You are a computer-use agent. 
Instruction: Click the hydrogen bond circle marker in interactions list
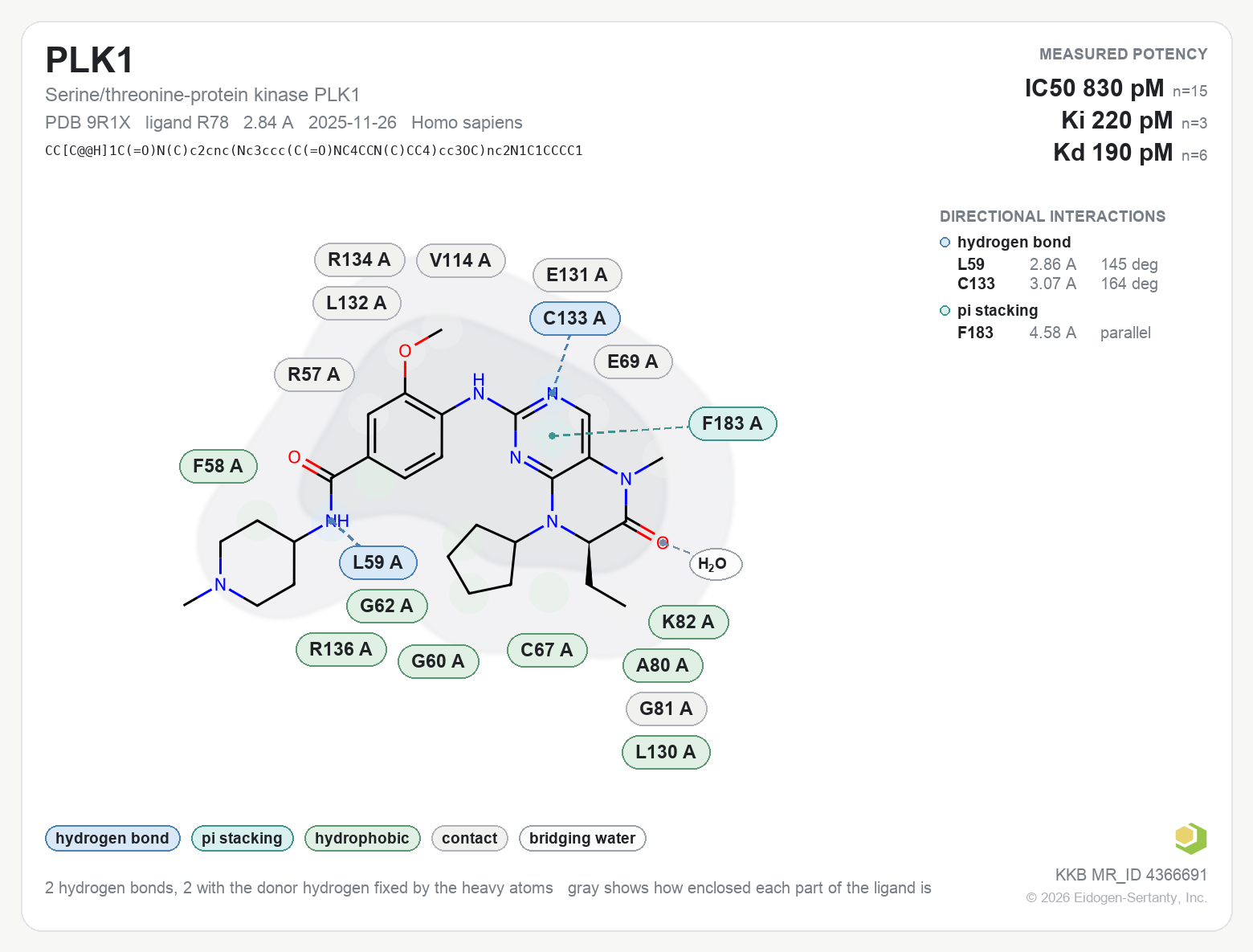click(945, 243)
